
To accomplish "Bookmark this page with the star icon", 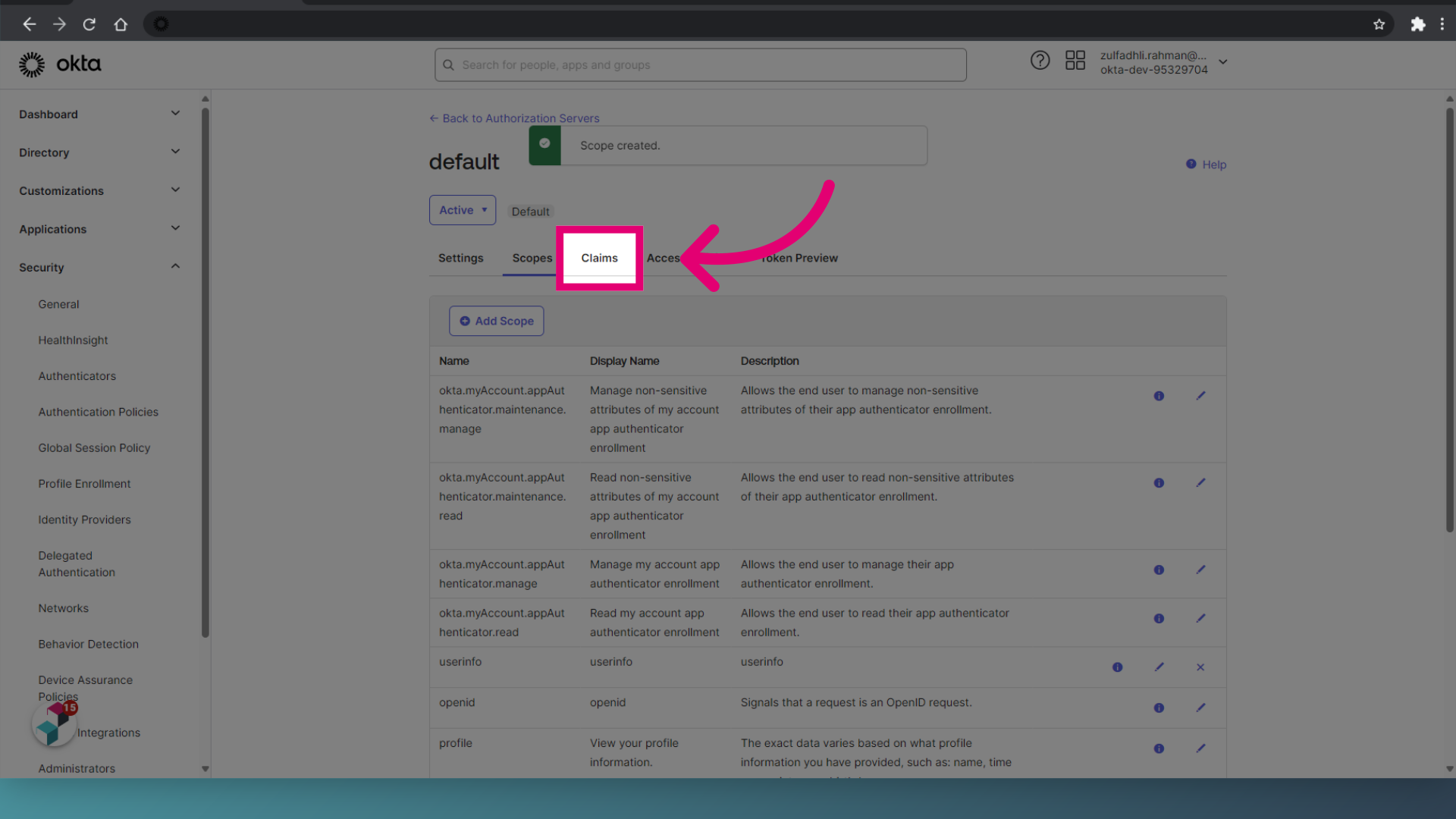I will (1379, 24).
